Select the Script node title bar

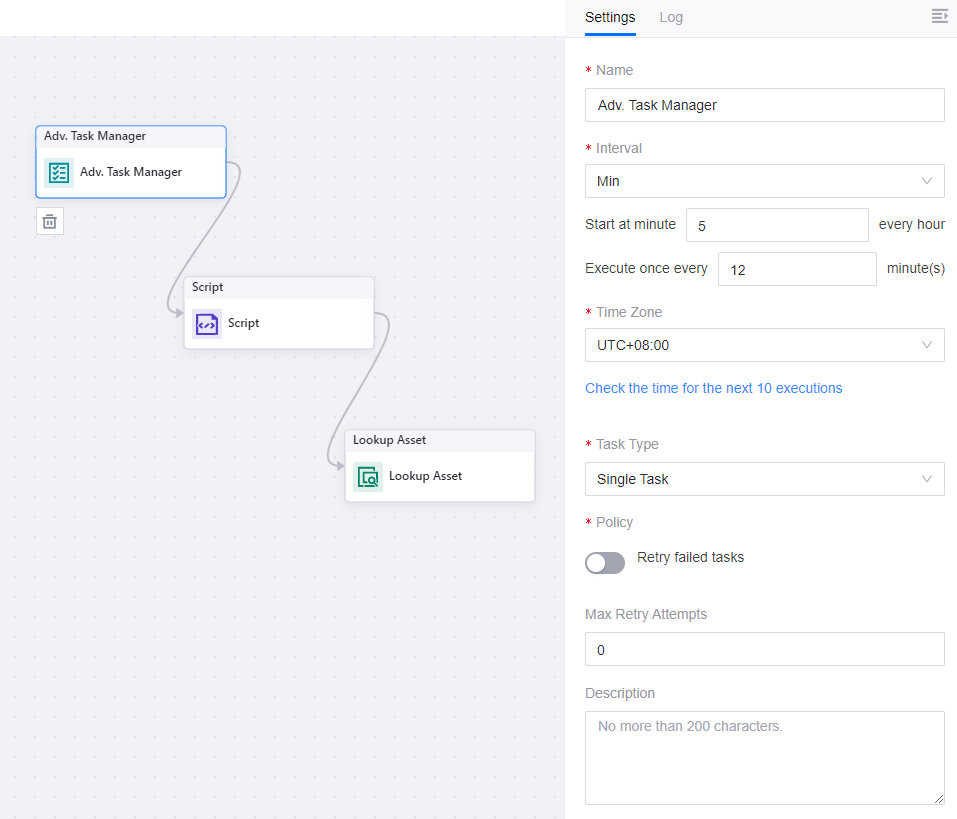pos(278,287)
